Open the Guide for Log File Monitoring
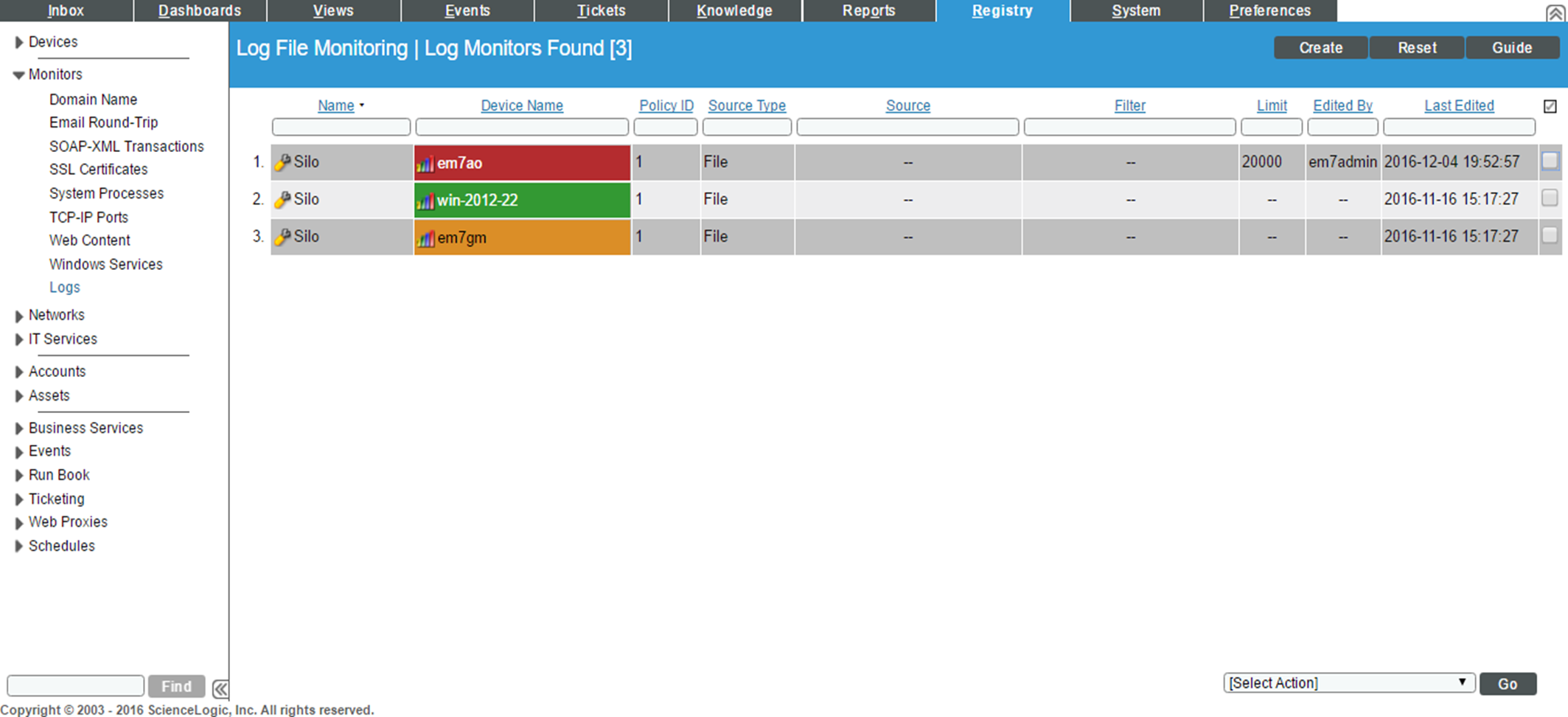Viewport: 1568px width, 717px height. [x=1512, y=47]
